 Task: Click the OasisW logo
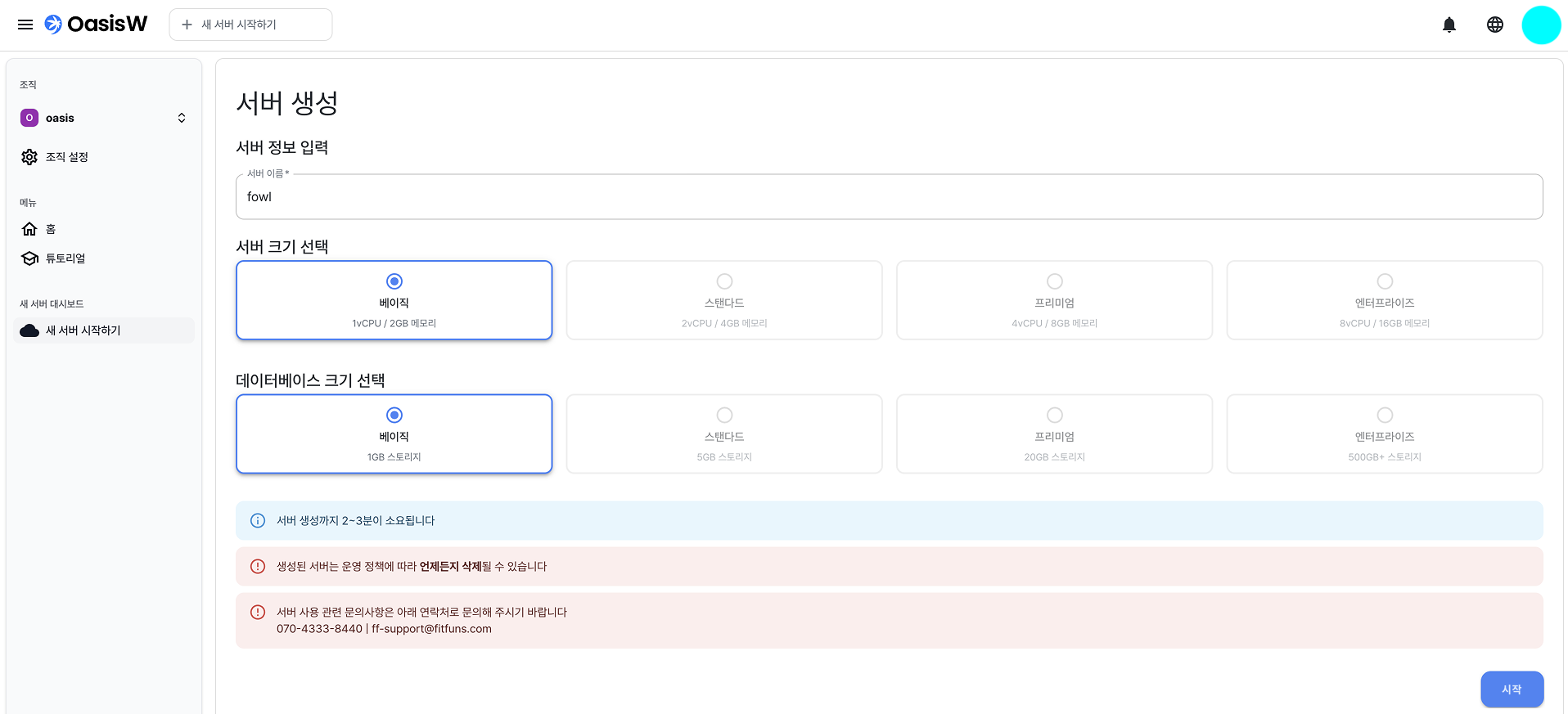pos(97,25)
